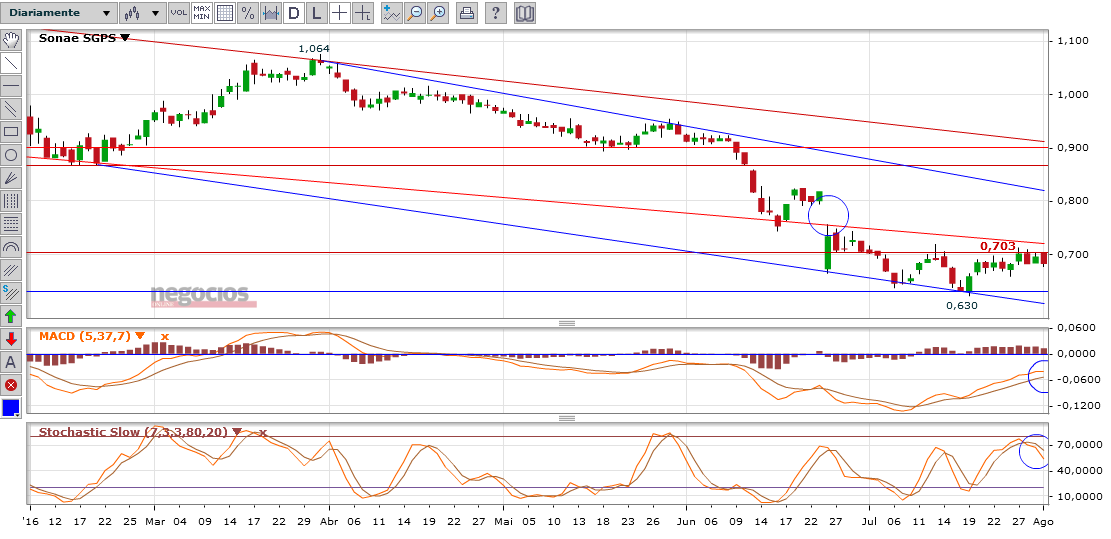
Task: Add a green up arrow marker
Action: pyautogui.click(x=11, y=315)
